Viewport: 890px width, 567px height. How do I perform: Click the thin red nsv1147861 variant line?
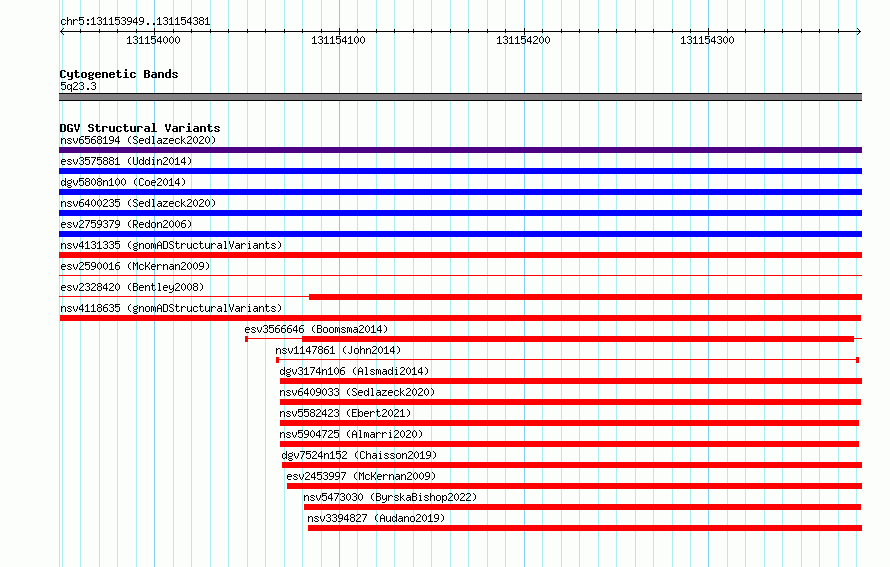pyautogui.click(x=568, y=360)
